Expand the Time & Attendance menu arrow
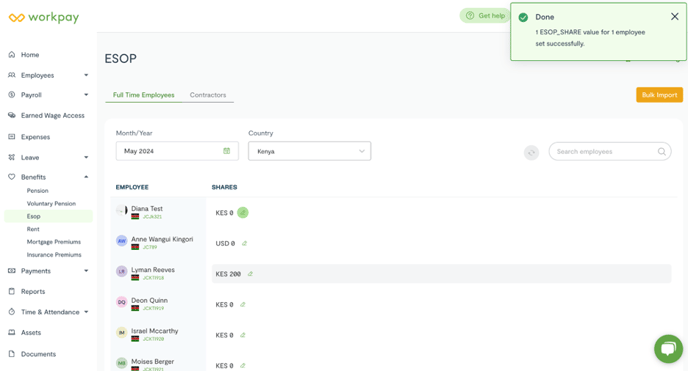 (x=86, y=312)
